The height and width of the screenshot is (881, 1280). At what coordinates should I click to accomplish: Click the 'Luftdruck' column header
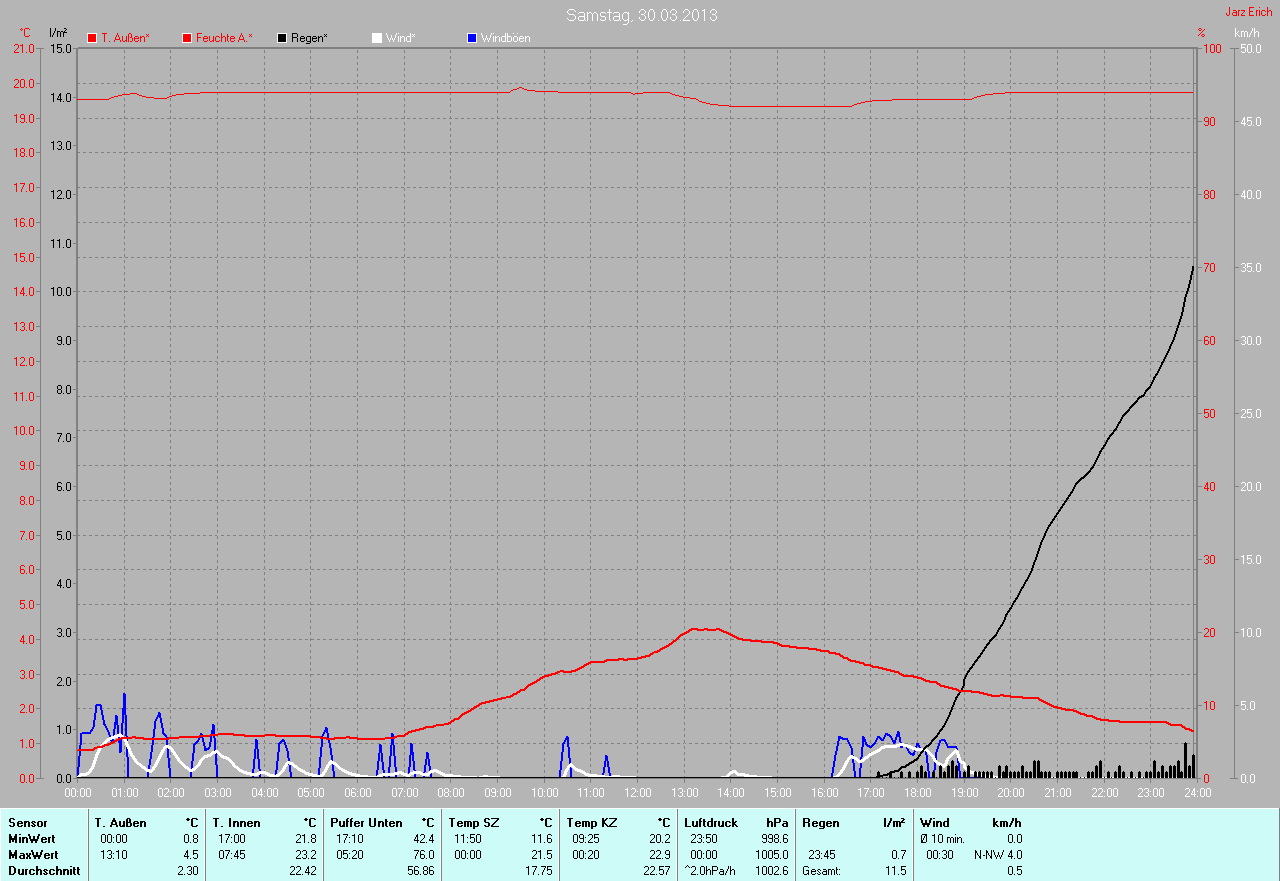click(x=711, y=823)
